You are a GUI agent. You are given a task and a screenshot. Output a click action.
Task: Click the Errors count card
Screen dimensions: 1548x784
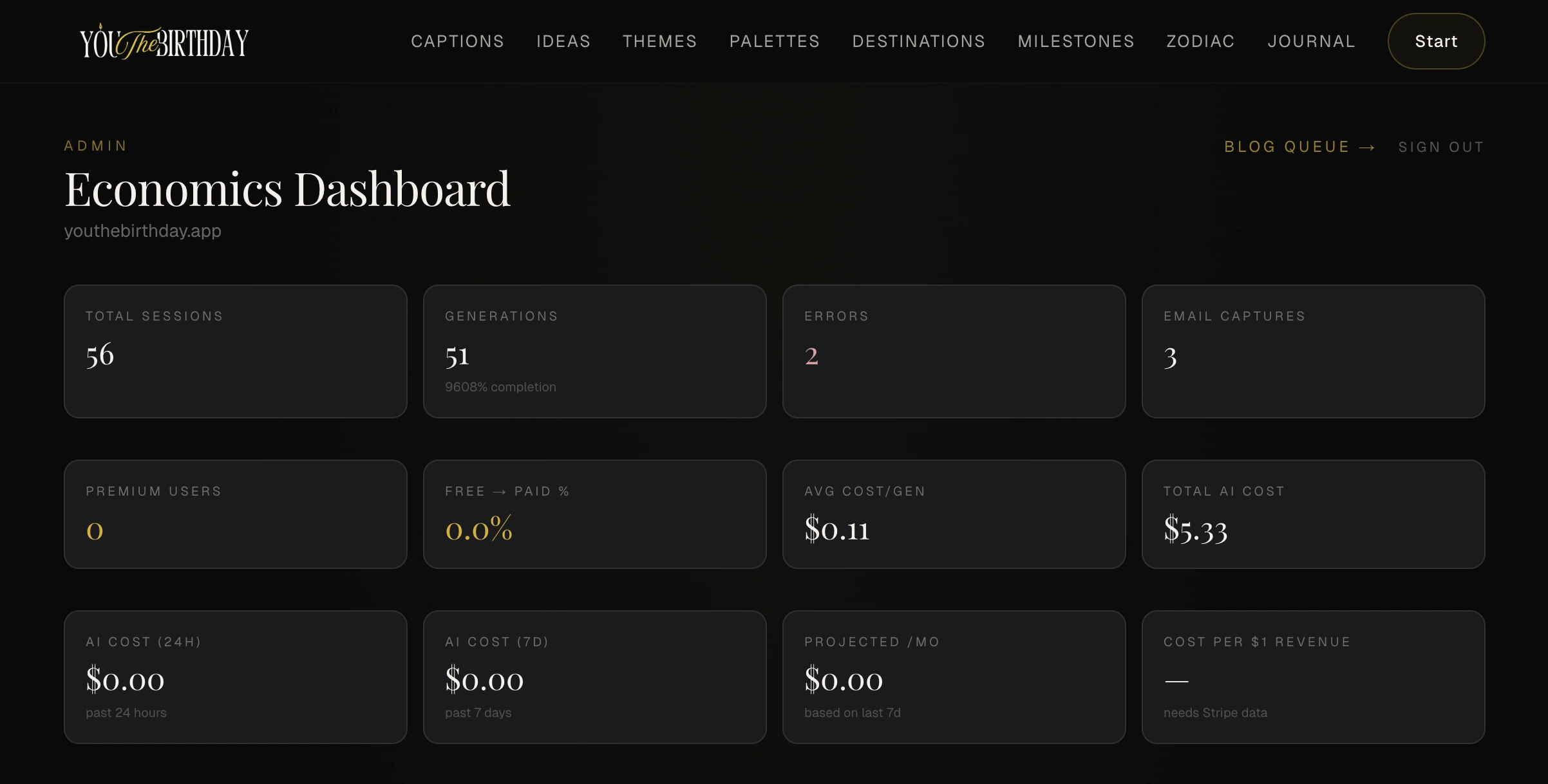(954, 351)
